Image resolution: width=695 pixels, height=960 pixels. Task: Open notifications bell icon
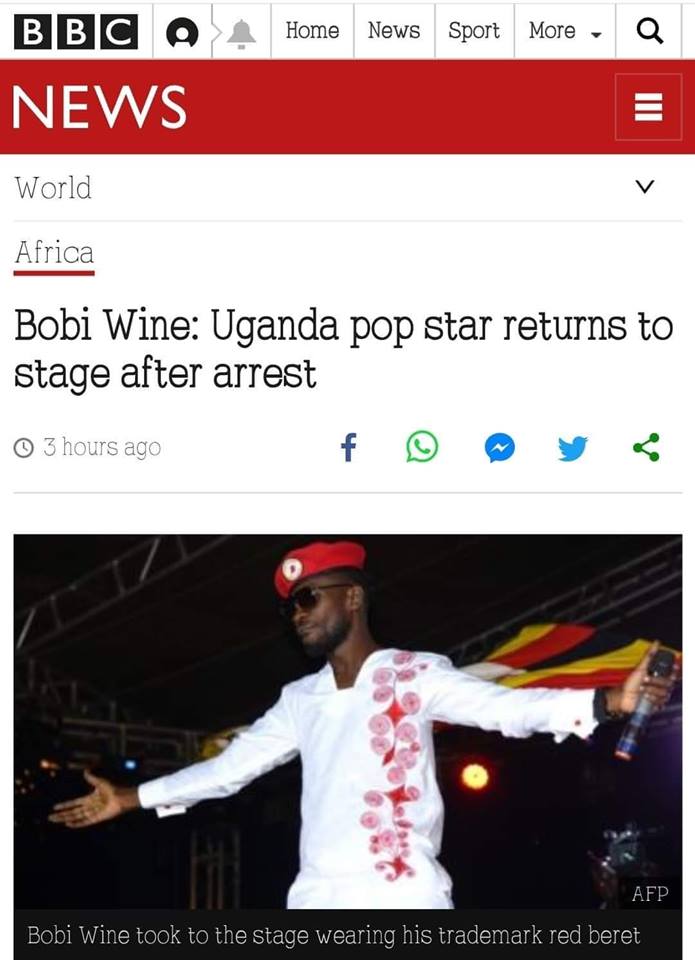[242, 33]
